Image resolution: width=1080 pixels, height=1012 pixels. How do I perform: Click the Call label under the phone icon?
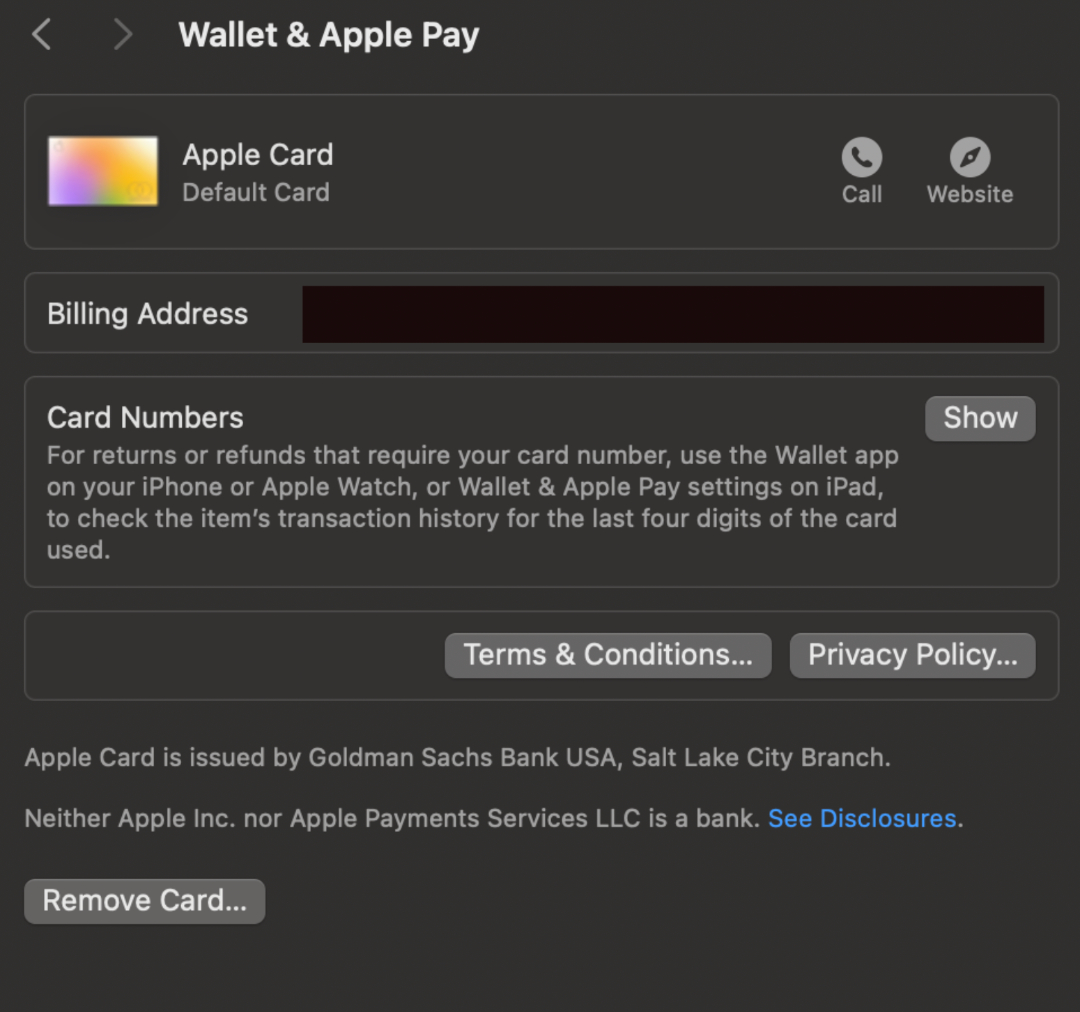(x=861, y=195)
